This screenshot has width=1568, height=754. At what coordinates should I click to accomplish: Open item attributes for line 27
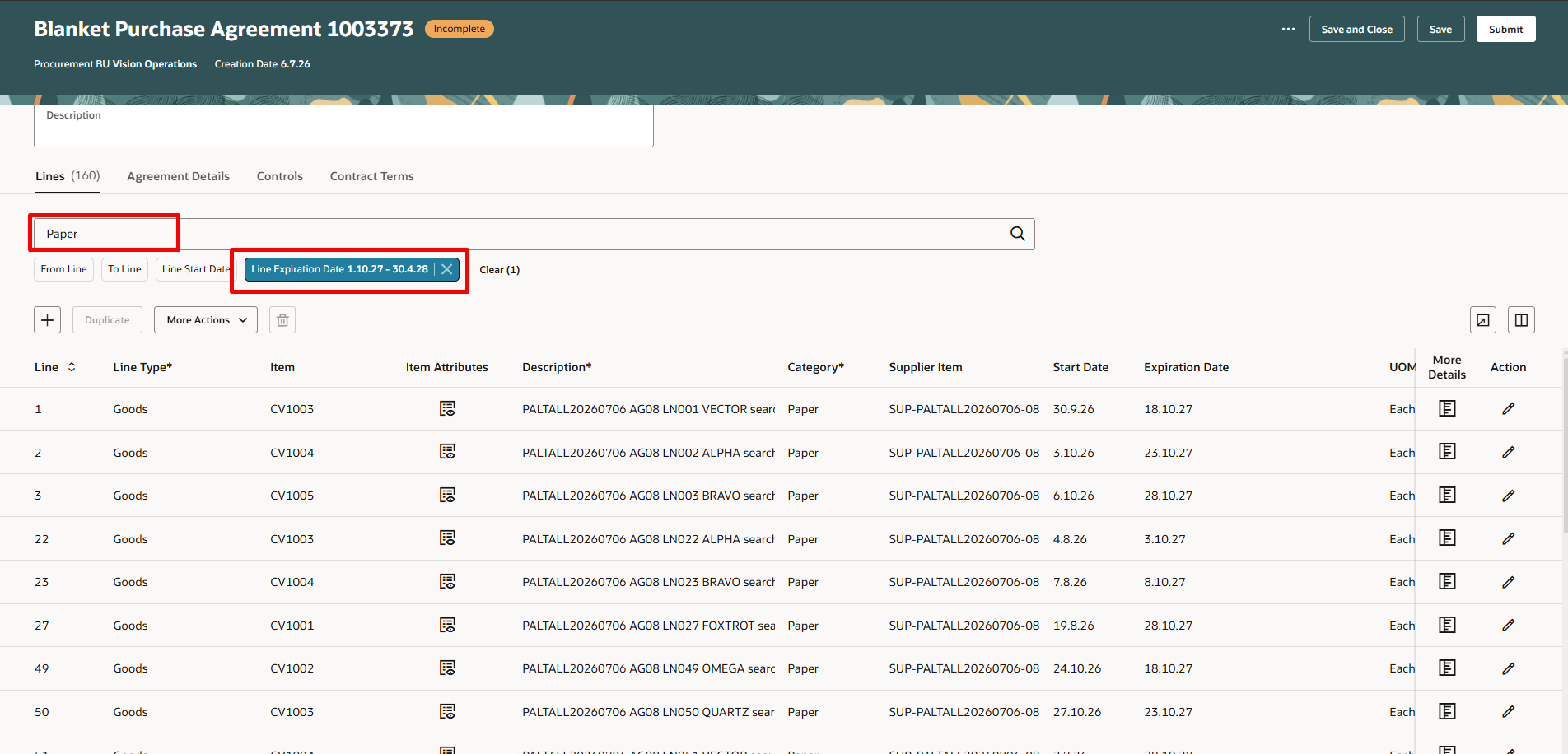[447, 625]
